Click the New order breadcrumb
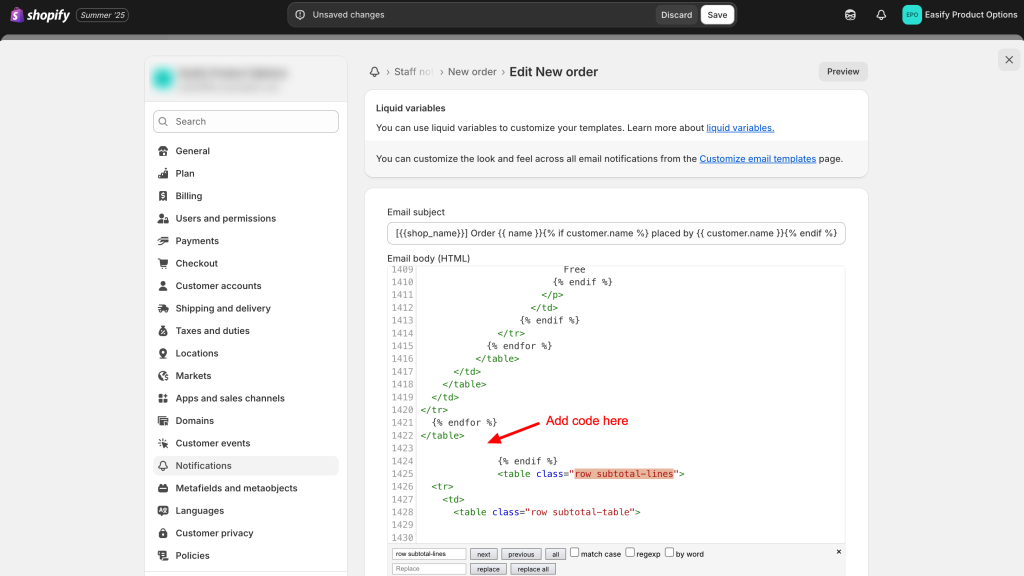 pos(472,72)
